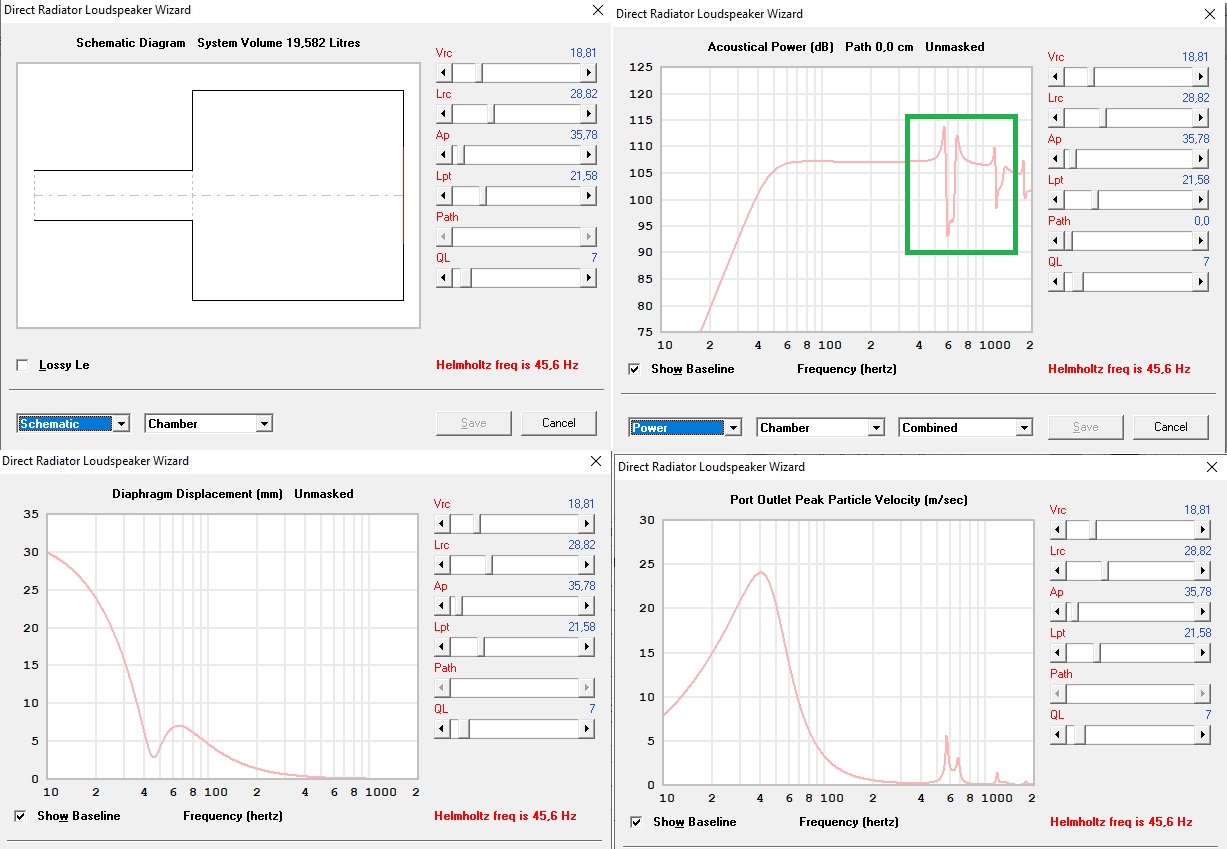Click QL value 7 in Schematic Diagram window
The width and height of the screenshot is (1227, 849).
click(592, 258)
